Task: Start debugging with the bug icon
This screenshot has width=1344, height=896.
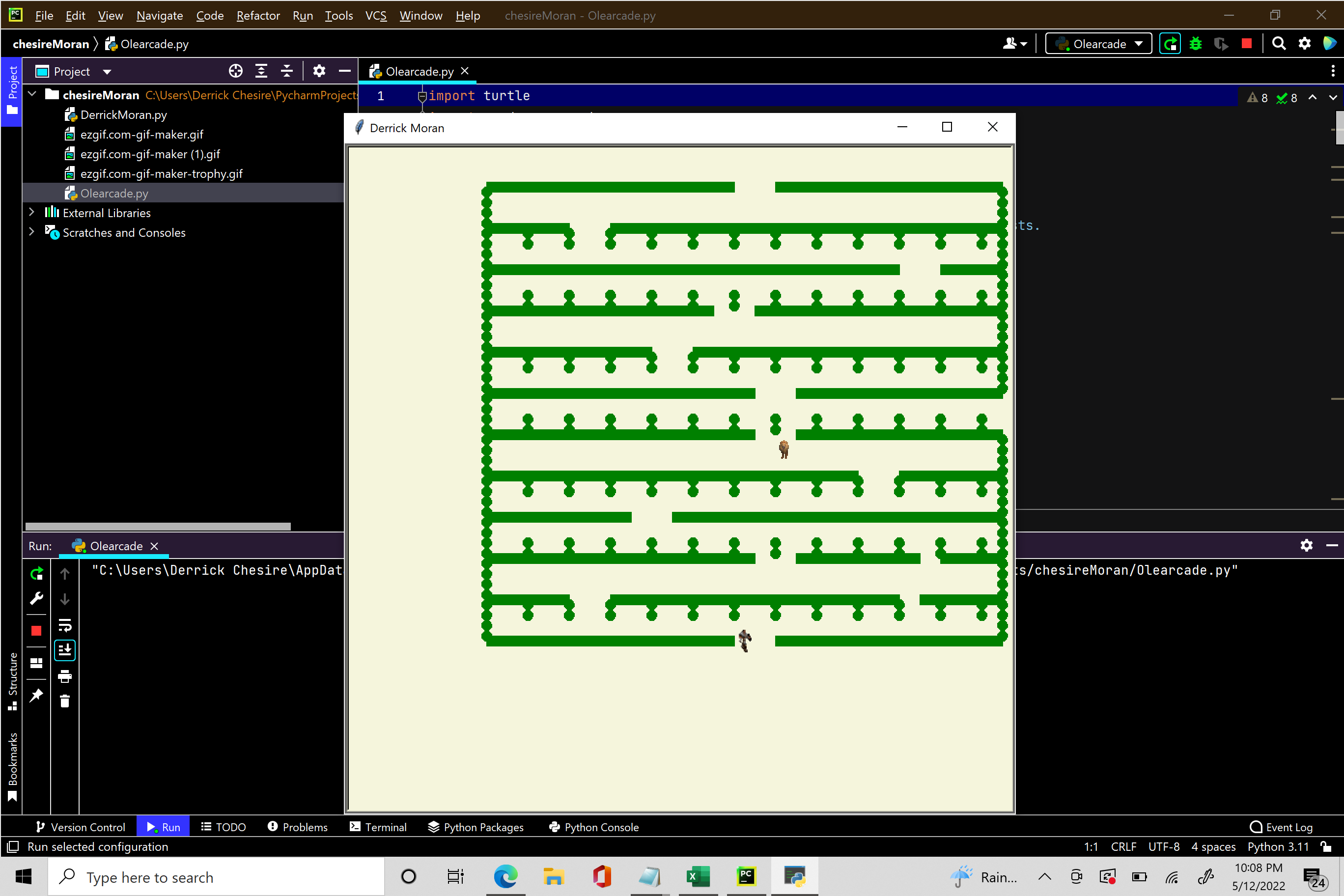Action: [1196, 43]
